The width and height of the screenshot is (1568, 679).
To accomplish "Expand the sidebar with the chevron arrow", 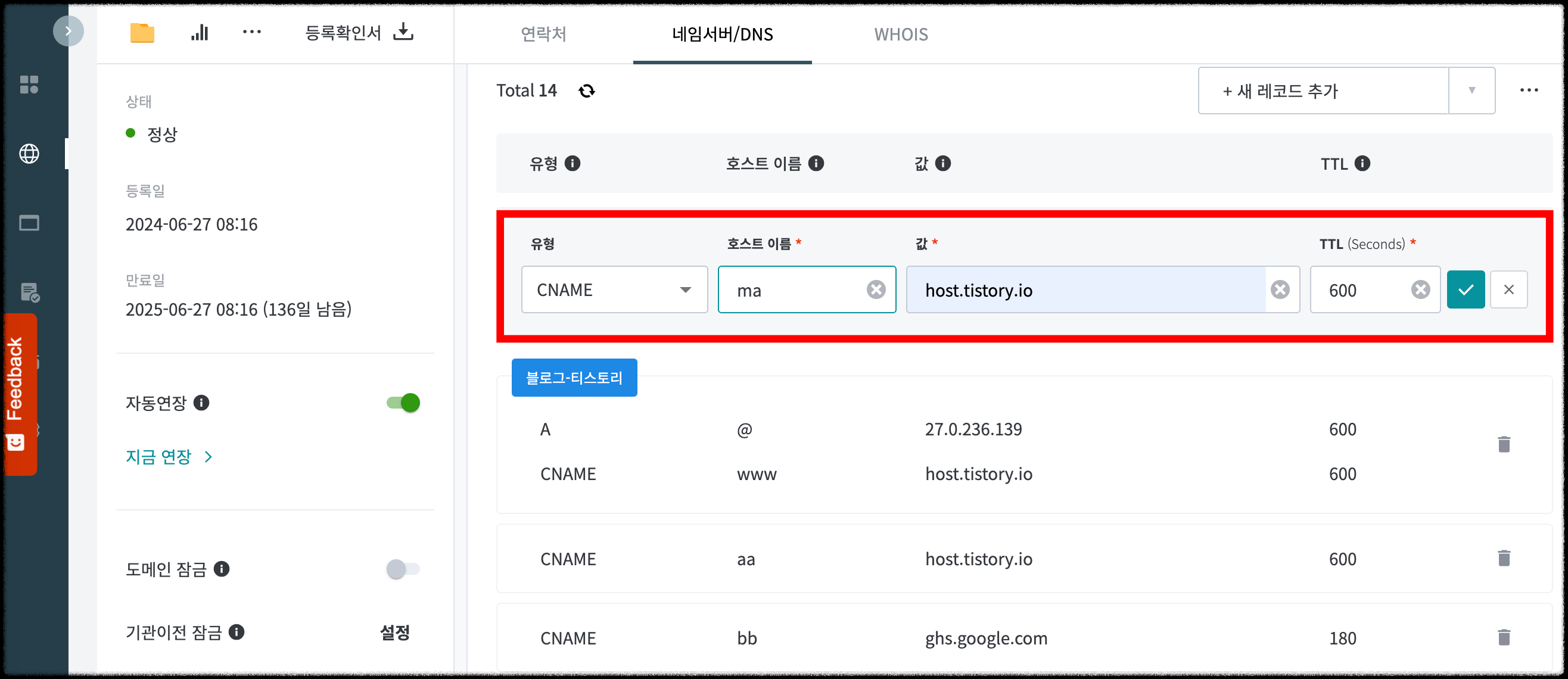I will pos(69,30).
